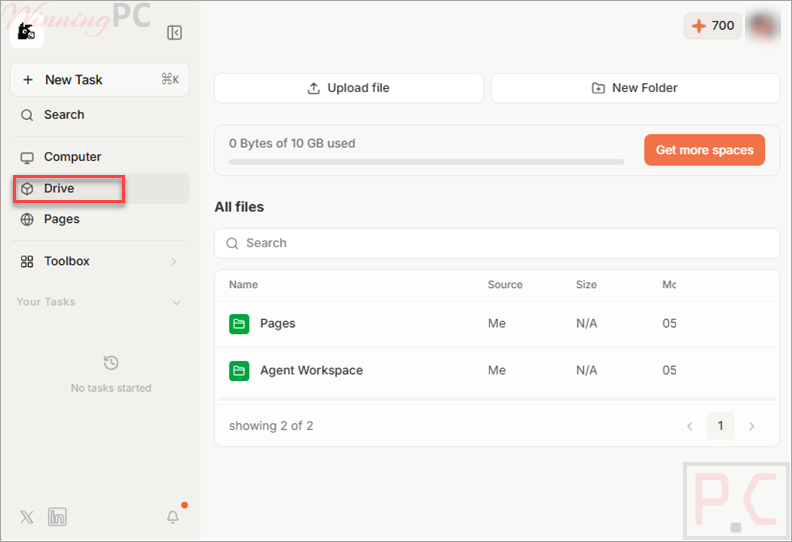Select Drive in the sidebar
This screenshot has width=792, height=542.
click(x=100, y=188)
